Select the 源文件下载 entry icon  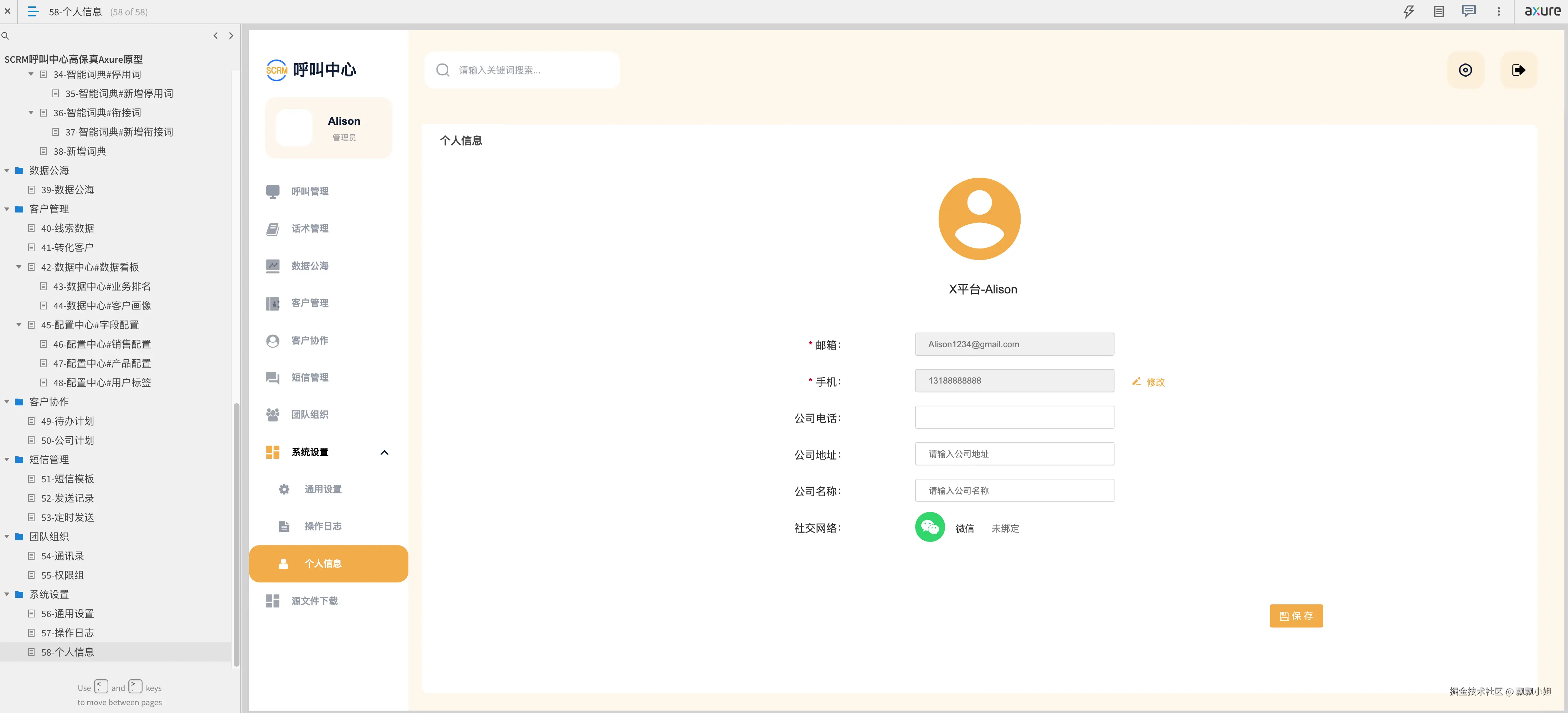[273, 600]
